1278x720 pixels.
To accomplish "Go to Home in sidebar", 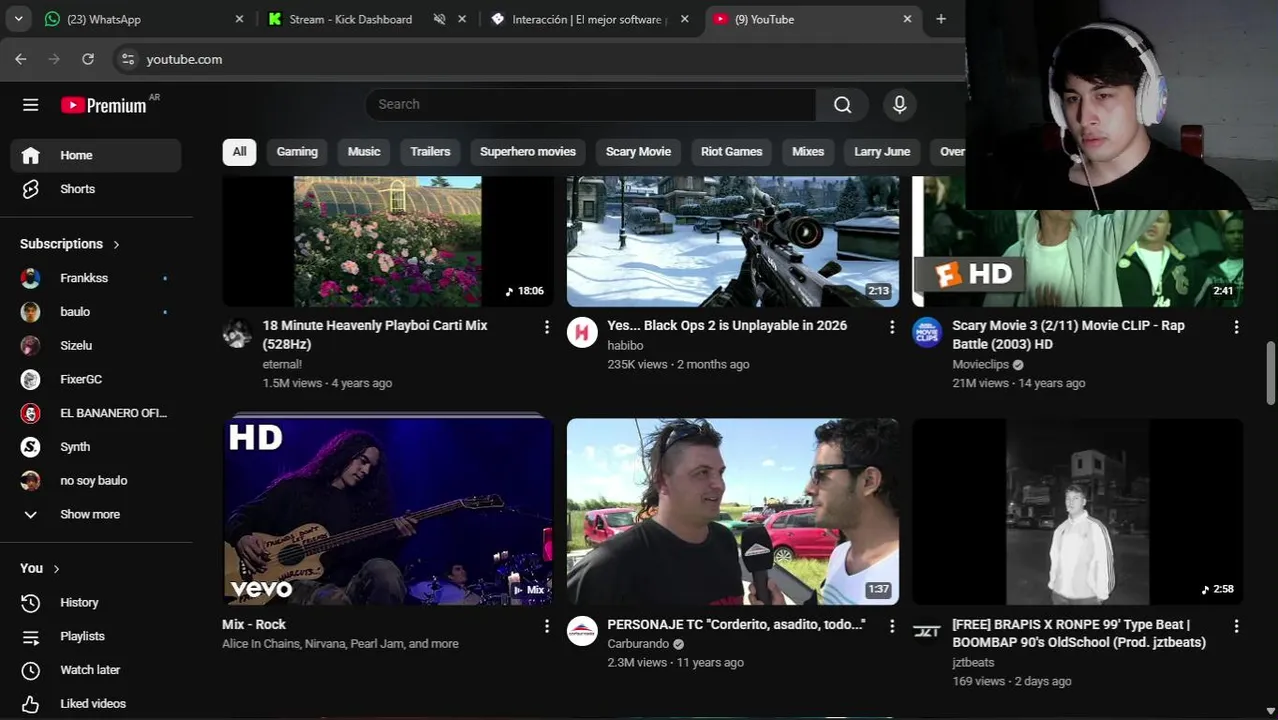I will pos(96,155).
